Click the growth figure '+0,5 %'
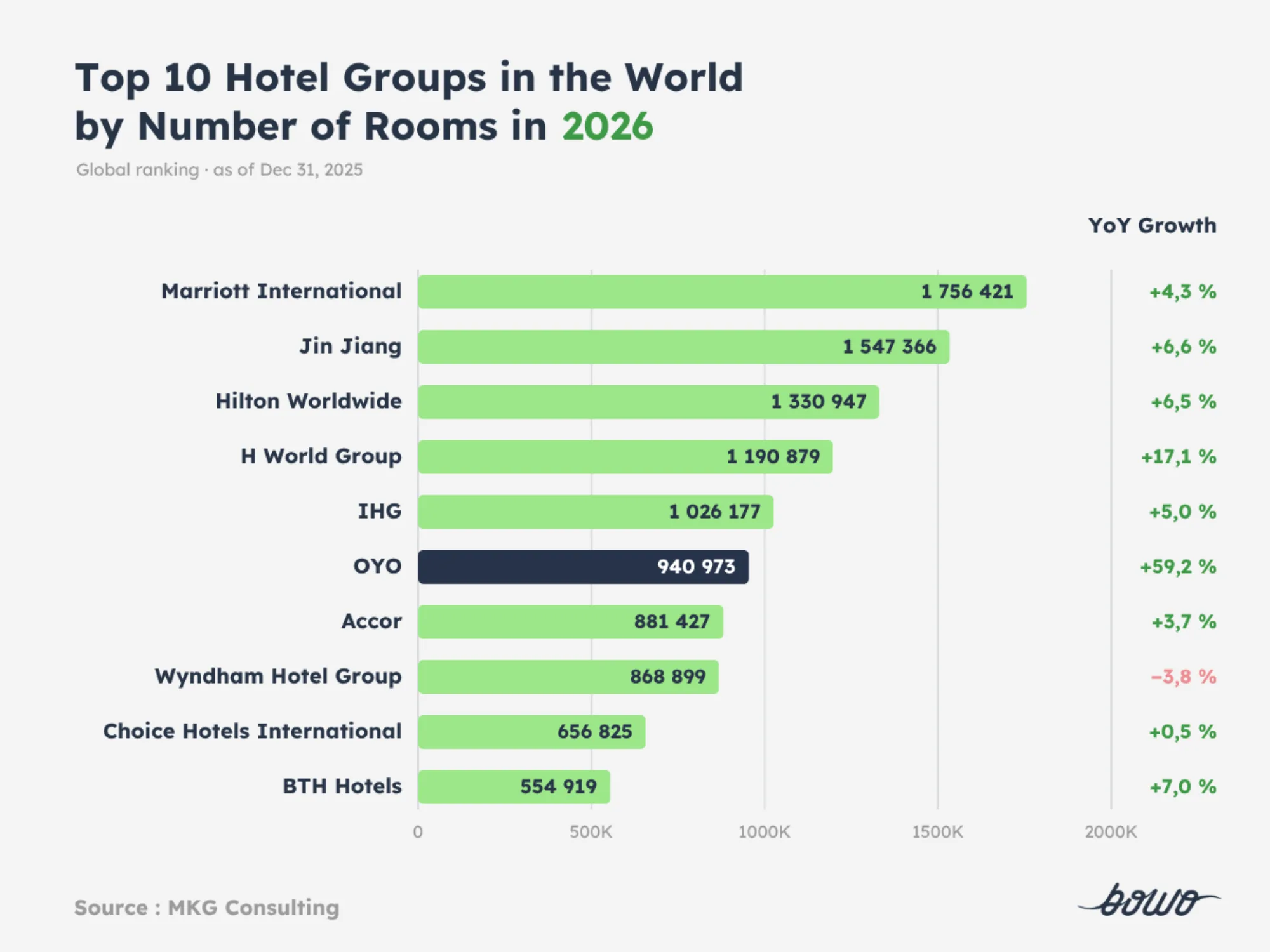Image resolution: width=1270 pixels, height=952 pixels. (x=1182, y=732)
